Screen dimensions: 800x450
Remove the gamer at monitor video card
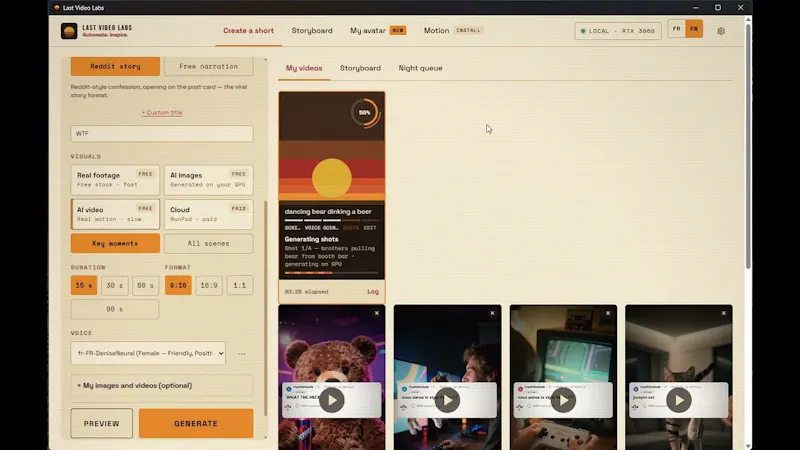click(x=492, y=313)
